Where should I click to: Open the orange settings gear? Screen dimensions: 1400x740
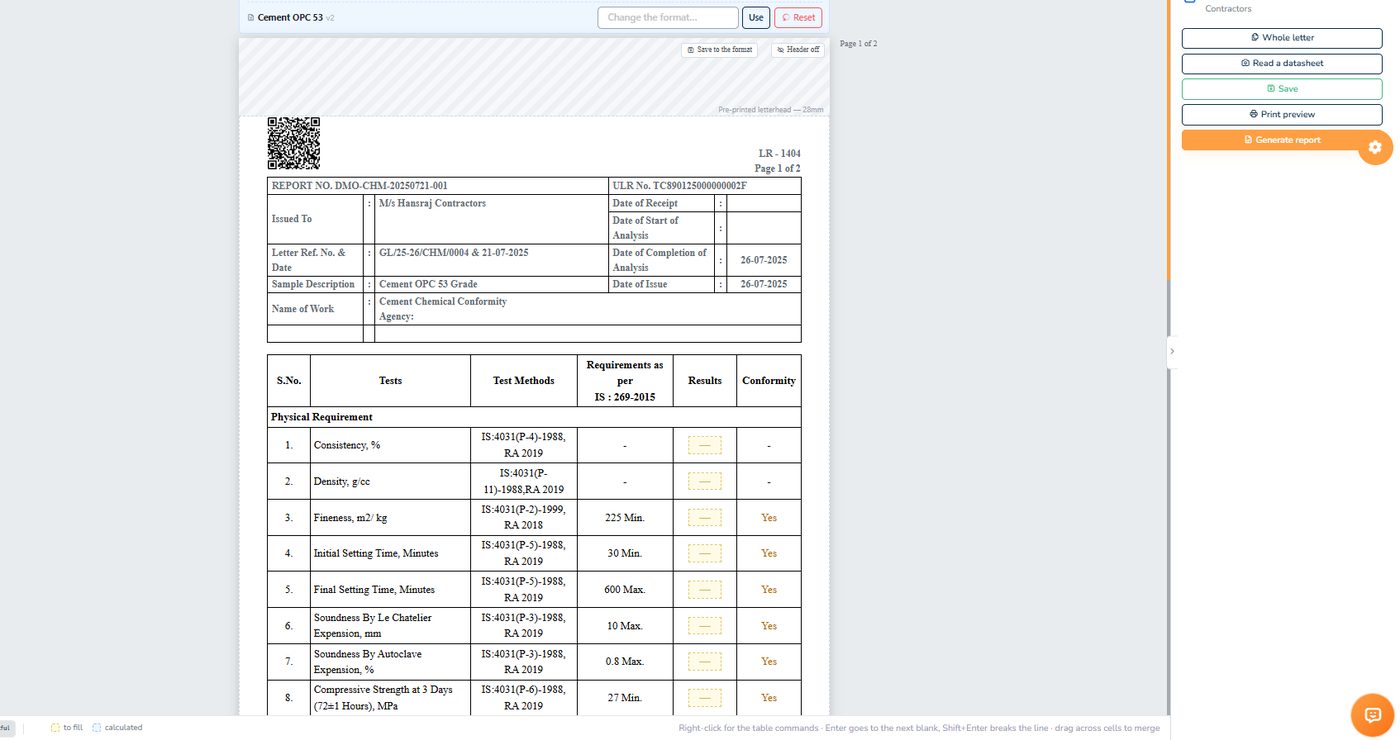[x=1375, y=147]
